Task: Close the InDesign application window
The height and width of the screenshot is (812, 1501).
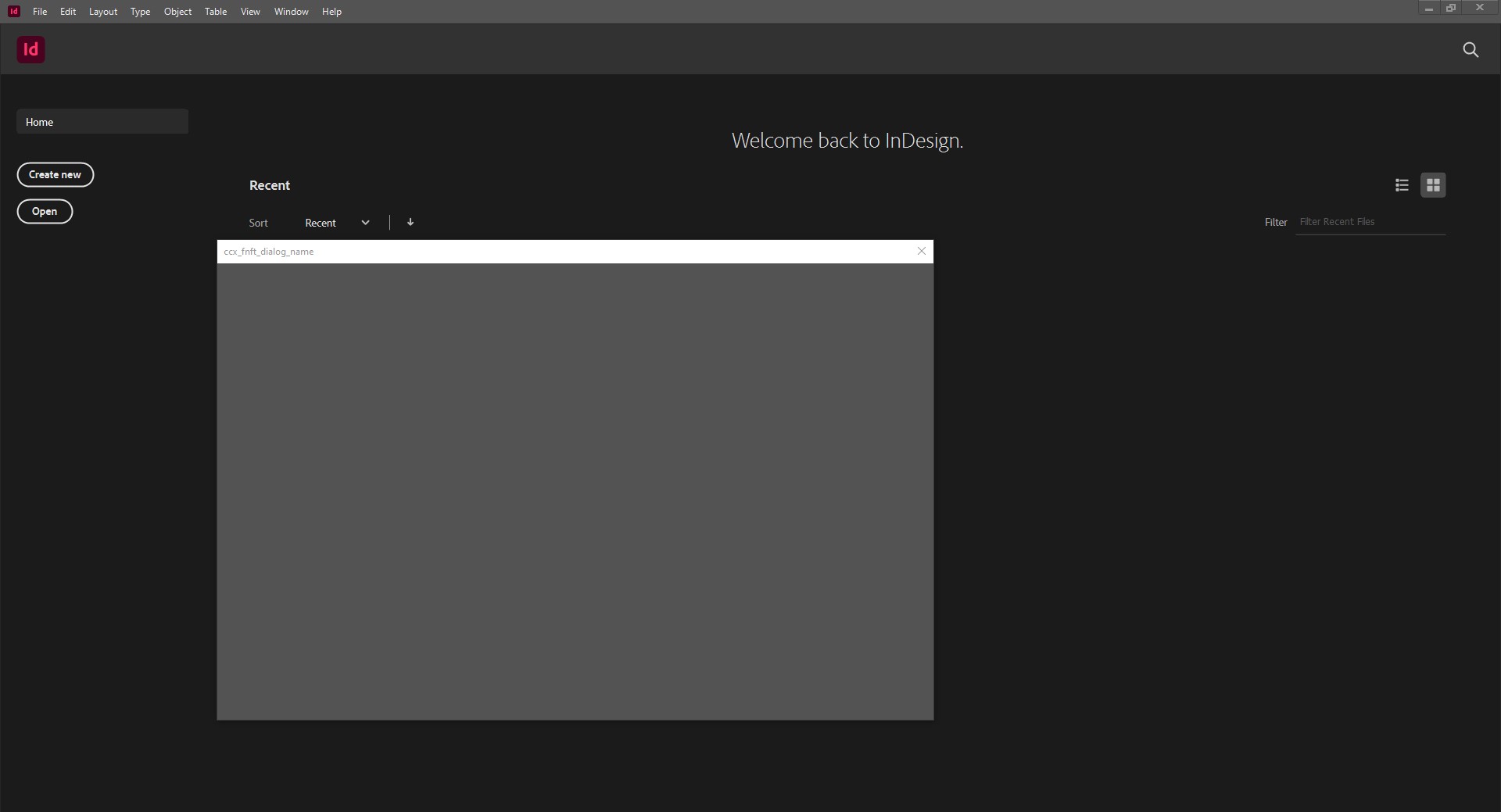Action: tap(1480, 9)
